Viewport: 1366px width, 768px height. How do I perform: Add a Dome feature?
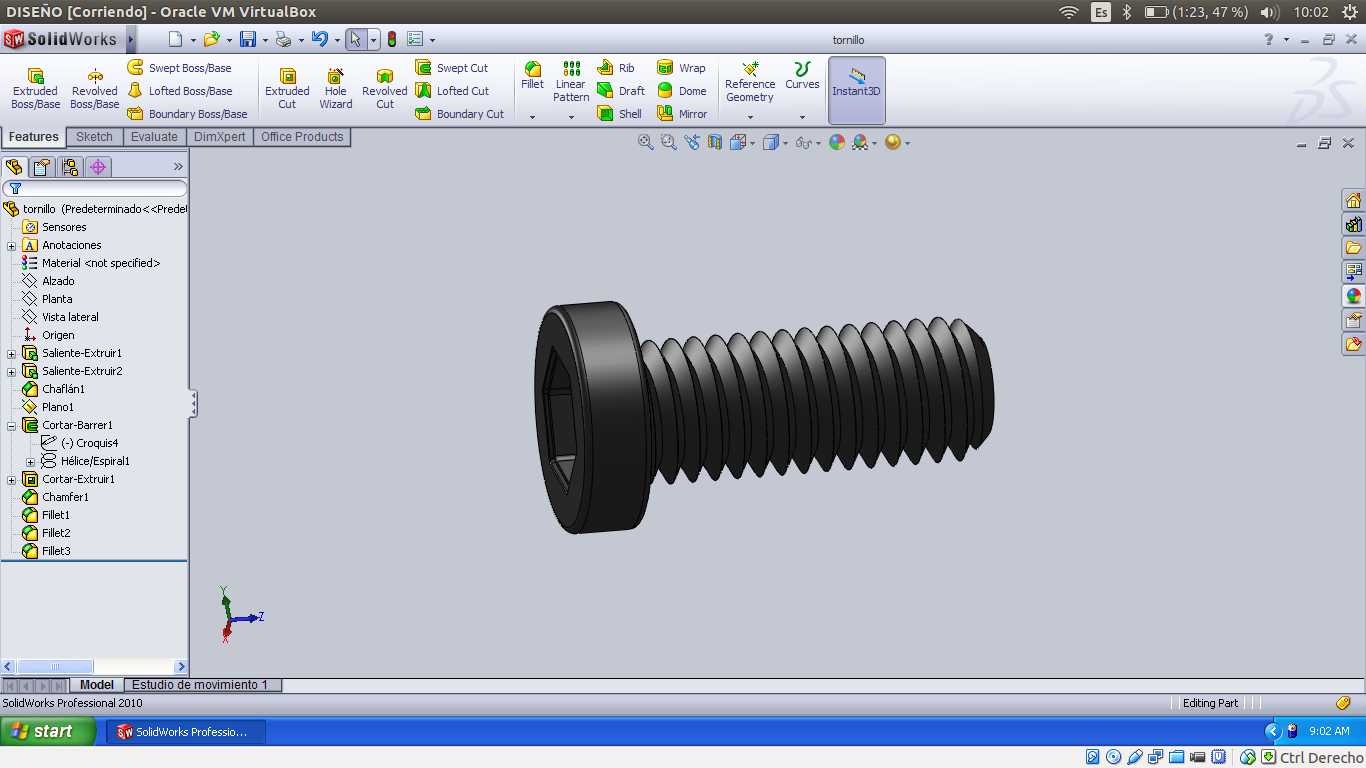coord(681,91)
